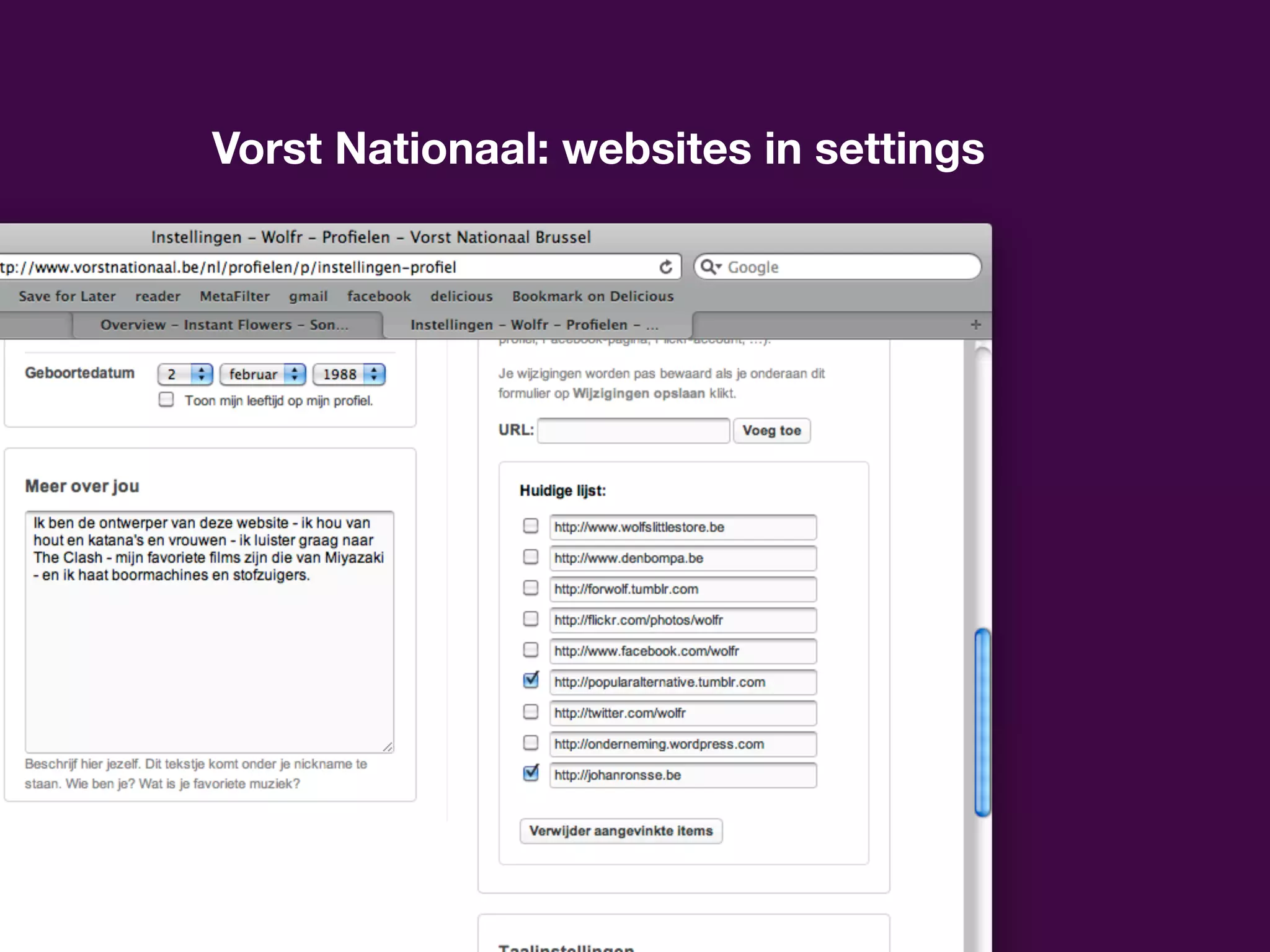This screenshot has height=952, width=1270.
Task: Check the twitter.com/wolfr checkbox
Action: (531, 712)
